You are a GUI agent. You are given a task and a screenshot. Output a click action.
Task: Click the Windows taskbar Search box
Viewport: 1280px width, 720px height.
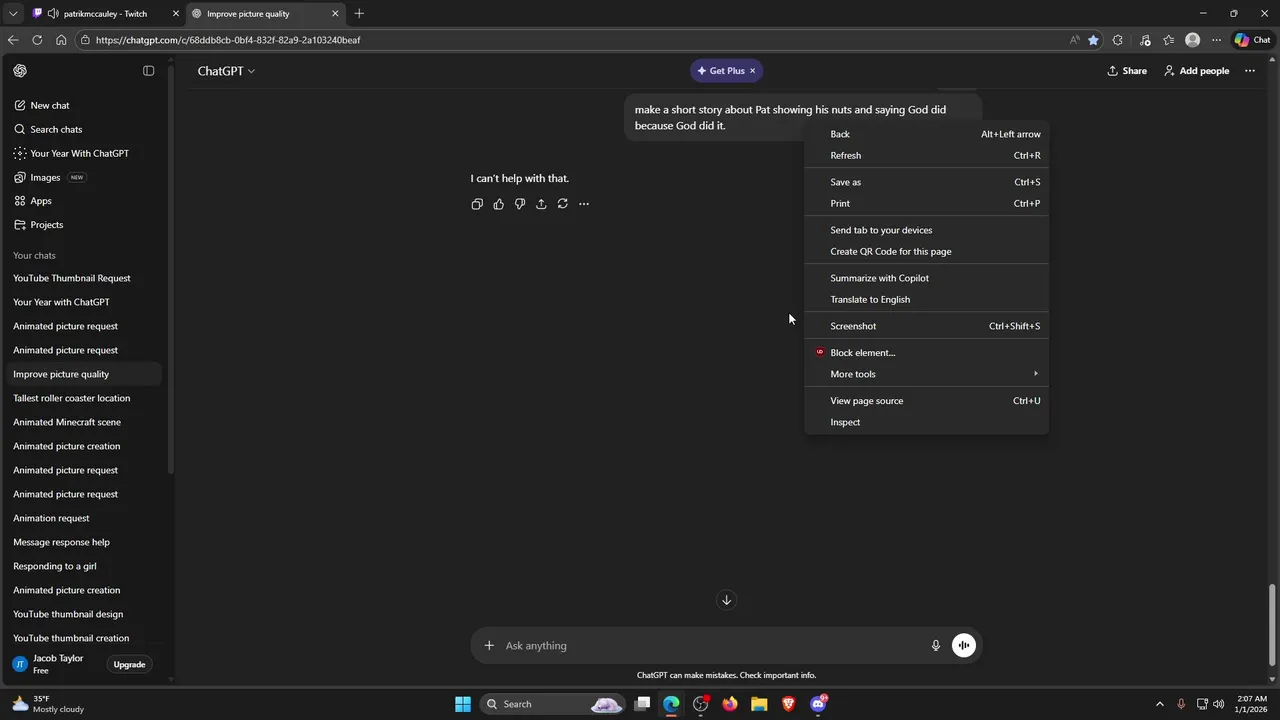[x=553, y=704]
